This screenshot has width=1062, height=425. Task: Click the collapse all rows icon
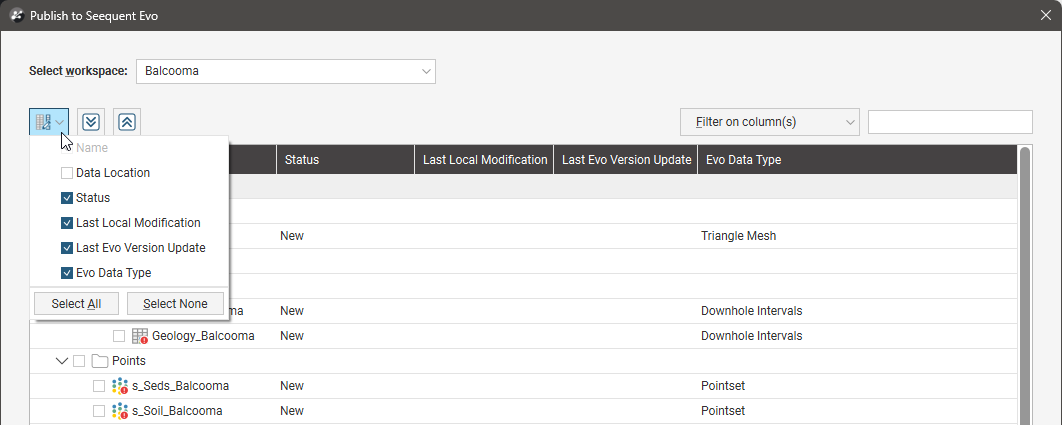coord(127,122)
